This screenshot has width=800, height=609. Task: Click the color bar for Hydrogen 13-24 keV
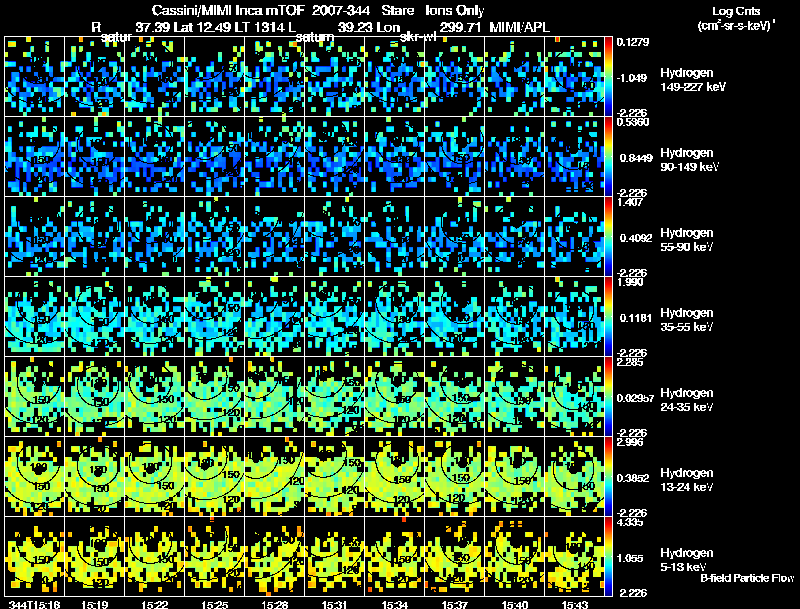[x=608, y=477]
